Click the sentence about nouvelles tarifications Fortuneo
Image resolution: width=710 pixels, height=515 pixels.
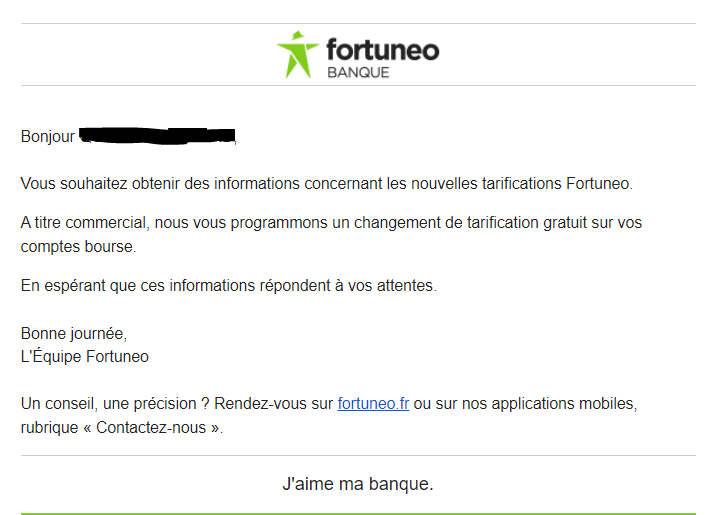pos(326,183)
